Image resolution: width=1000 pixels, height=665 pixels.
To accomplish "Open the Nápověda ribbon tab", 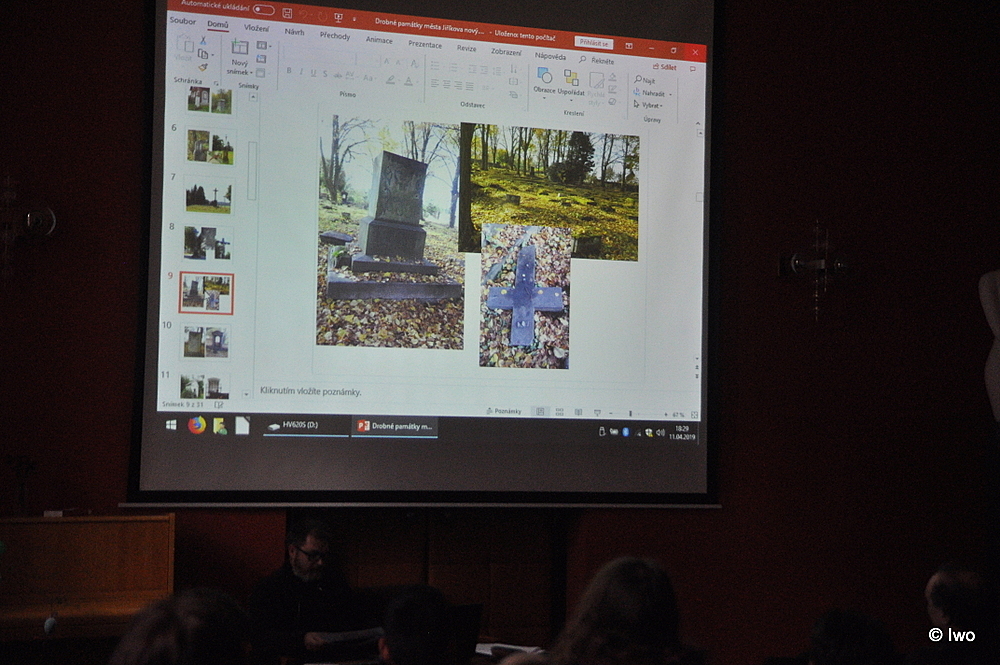I will [550, 56].
